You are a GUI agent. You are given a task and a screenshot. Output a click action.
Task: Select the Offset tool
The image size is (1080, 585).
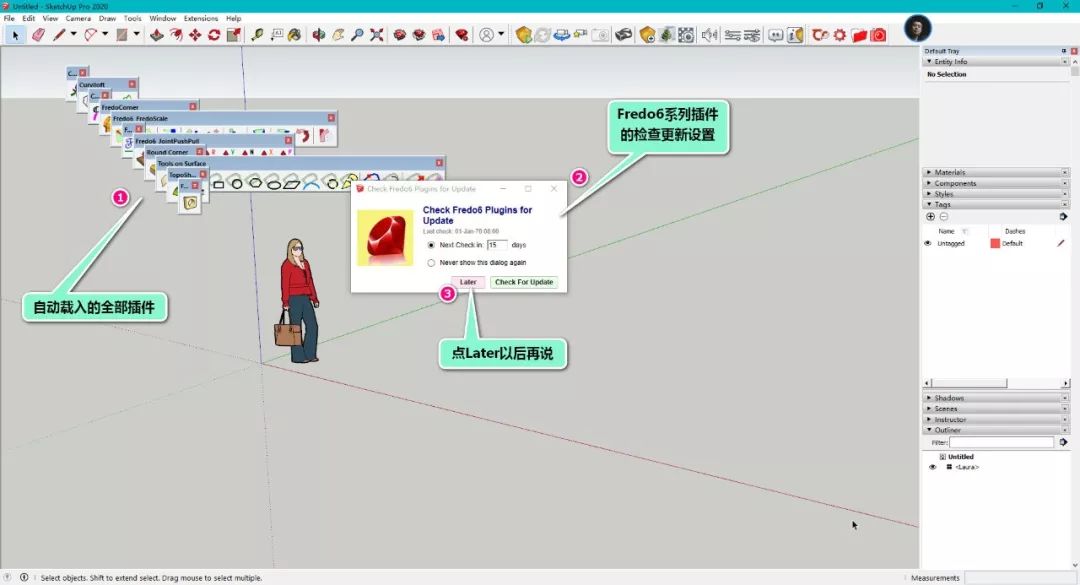[x=176, y=34]
